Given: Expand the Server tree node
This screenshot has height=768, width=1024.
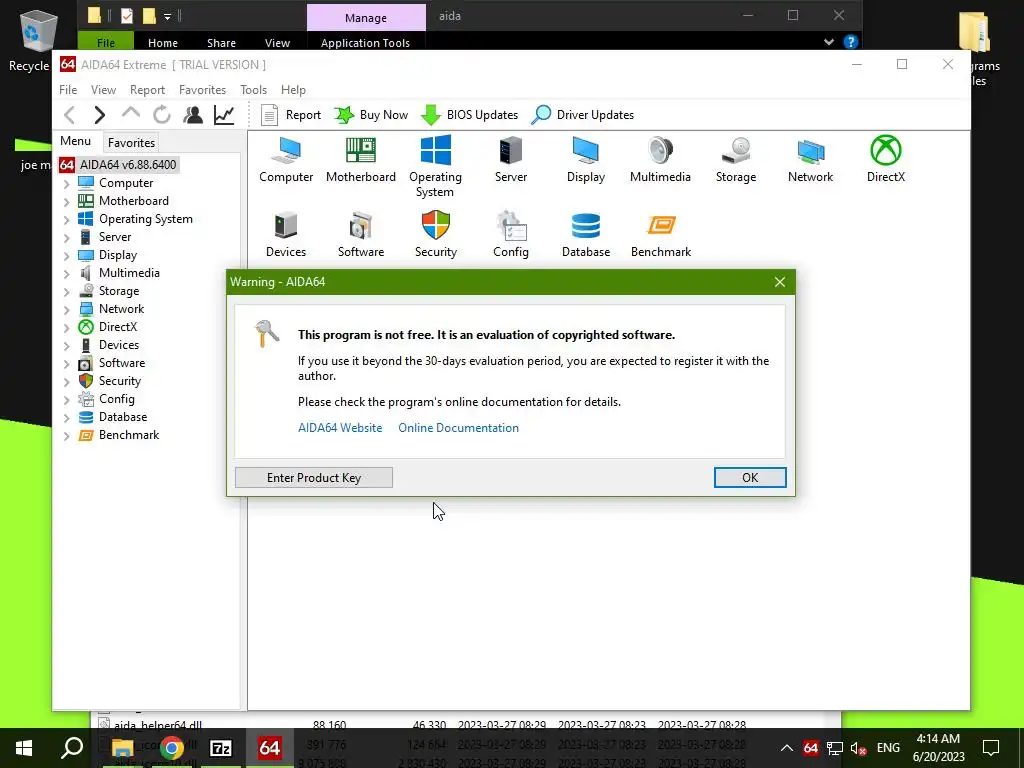Looking at the screenshot, I should click(67, 238).
